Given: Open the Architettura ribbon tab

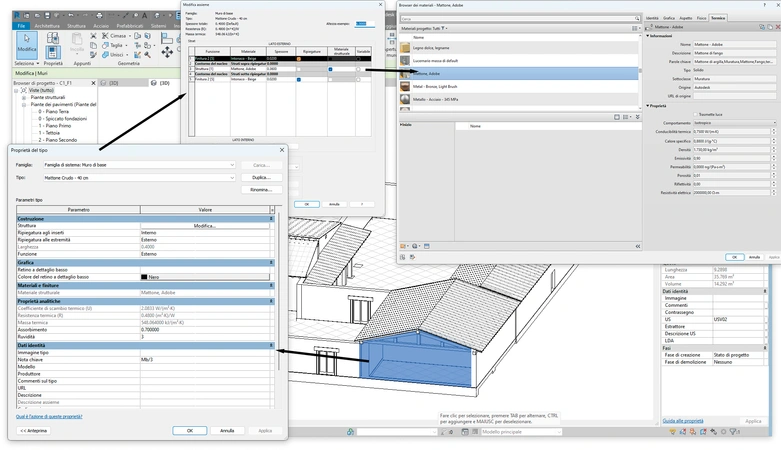Looking at the screenshot, I should pyautogui.click(x=47, y=26).
